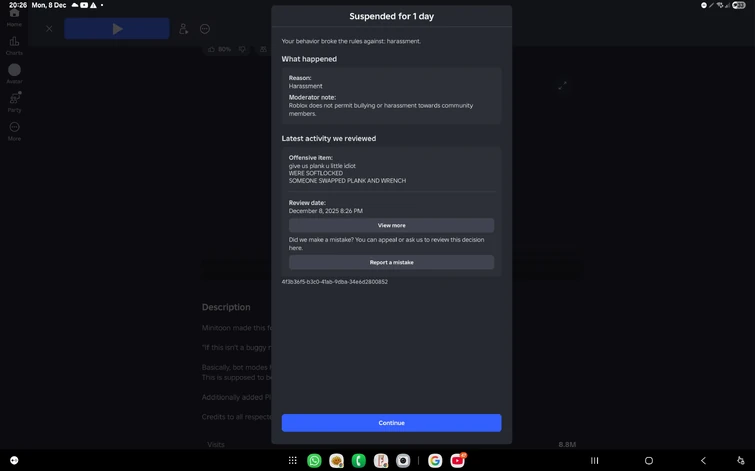
Task: Tap the recent apps navigation button
Action: [x=595, y=461]
